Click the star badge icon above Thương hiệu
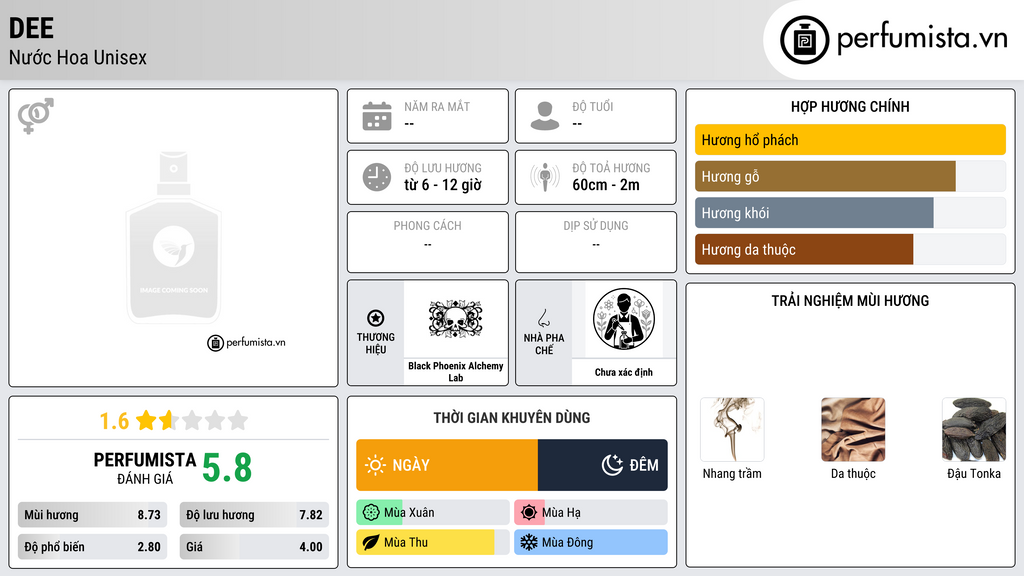This screenshot has height=576, width=1024. pyautogui.click(x=376, y=318)
